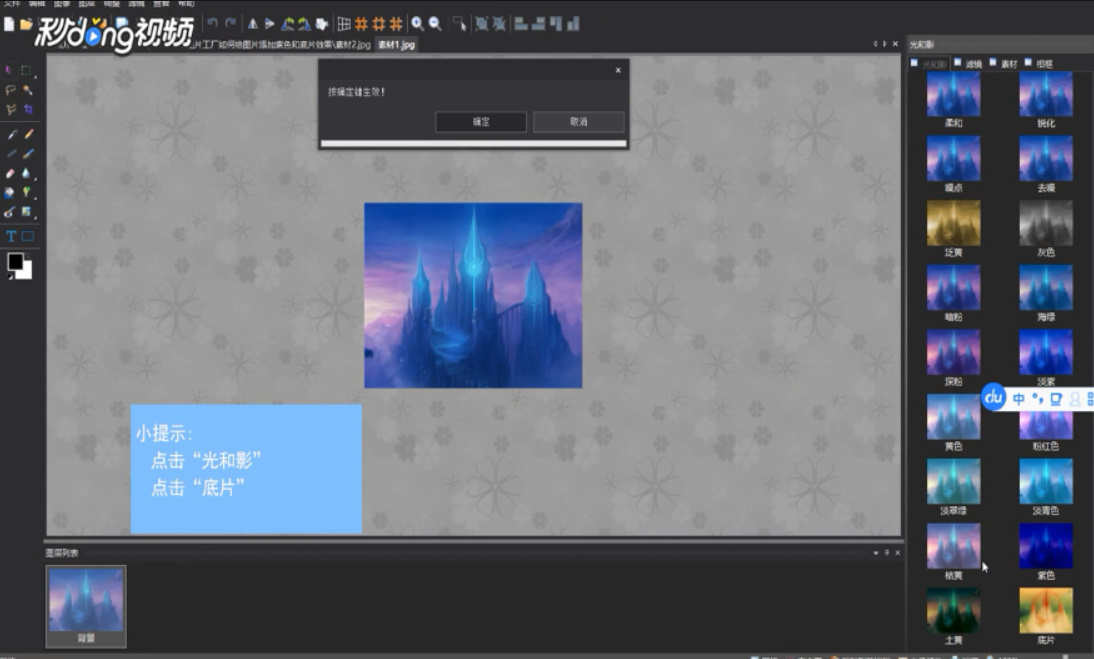Image resolution: width=1094 pixels, height=659 pixels.
Task: Click the new file icon
Action: tap(9, 24)
